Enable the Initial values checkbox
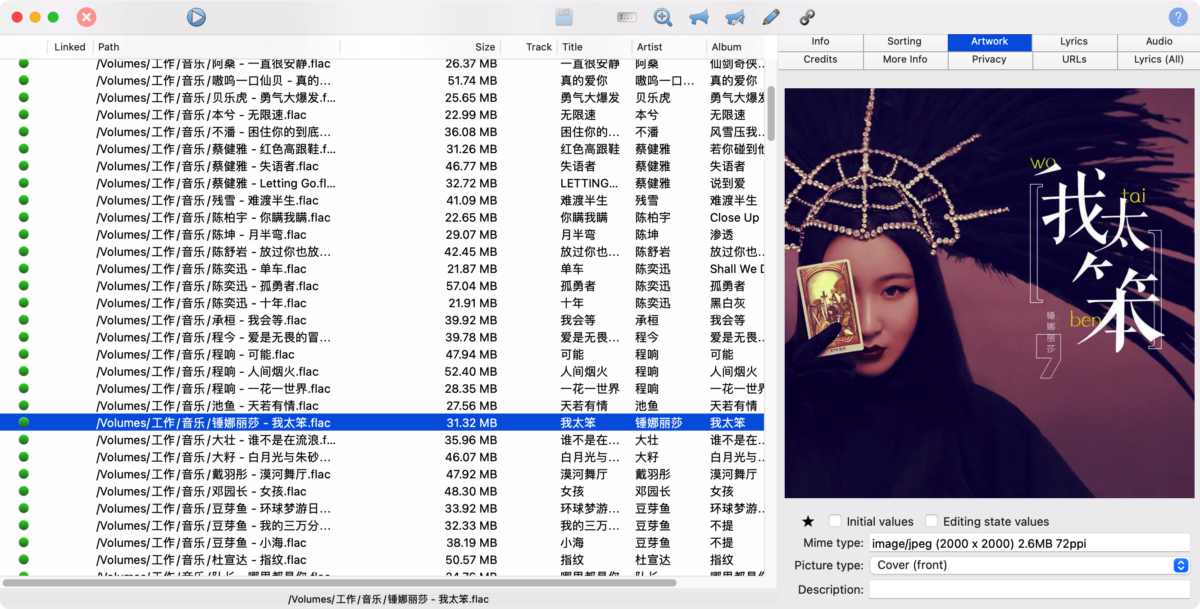Screen dimensions: 1200x609 [835, 521]
